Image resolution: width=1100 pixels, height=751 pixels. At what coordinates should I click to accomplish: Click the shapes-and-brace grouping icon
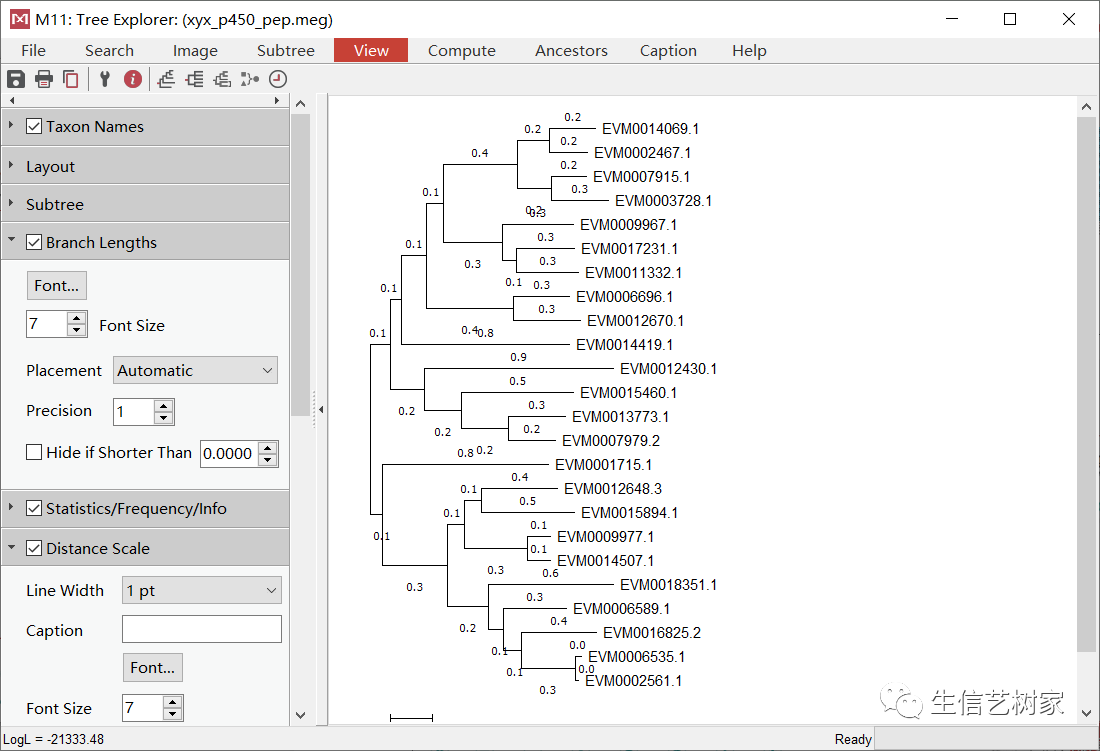pos(250,79)
